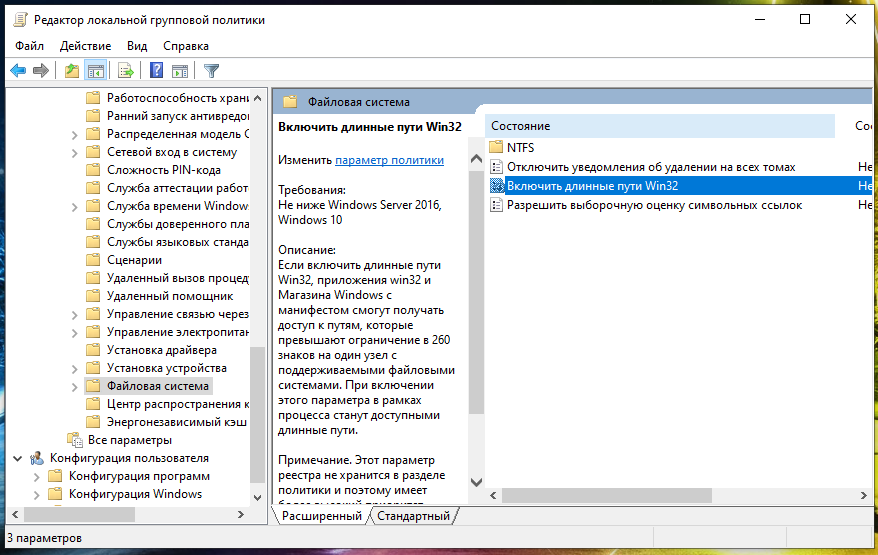878x555 pixels.
Task: Toggle the Show/Hide action pane icon
Action: [x=180, y=70]
